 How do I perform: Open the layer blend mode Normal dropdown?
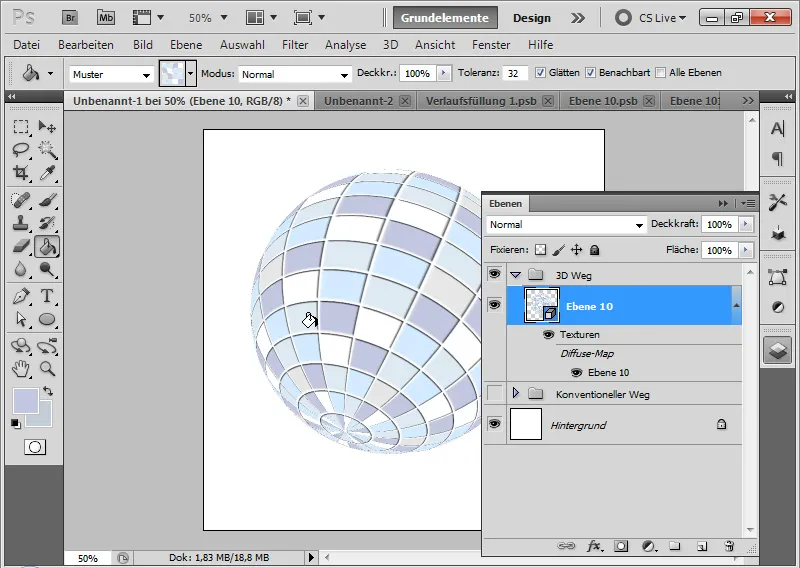566,225
